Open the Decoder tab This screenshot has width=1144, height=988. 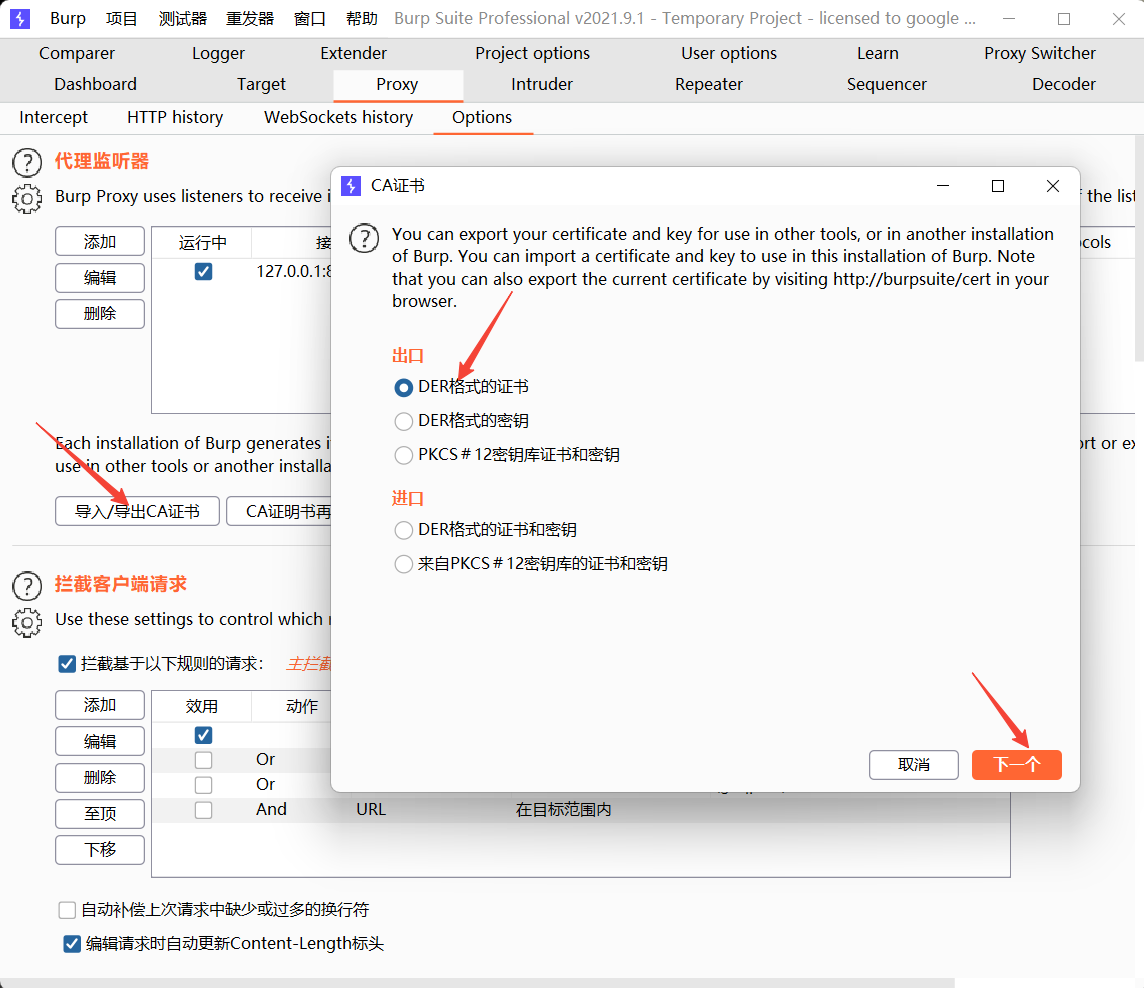(x=1064, y=85)
